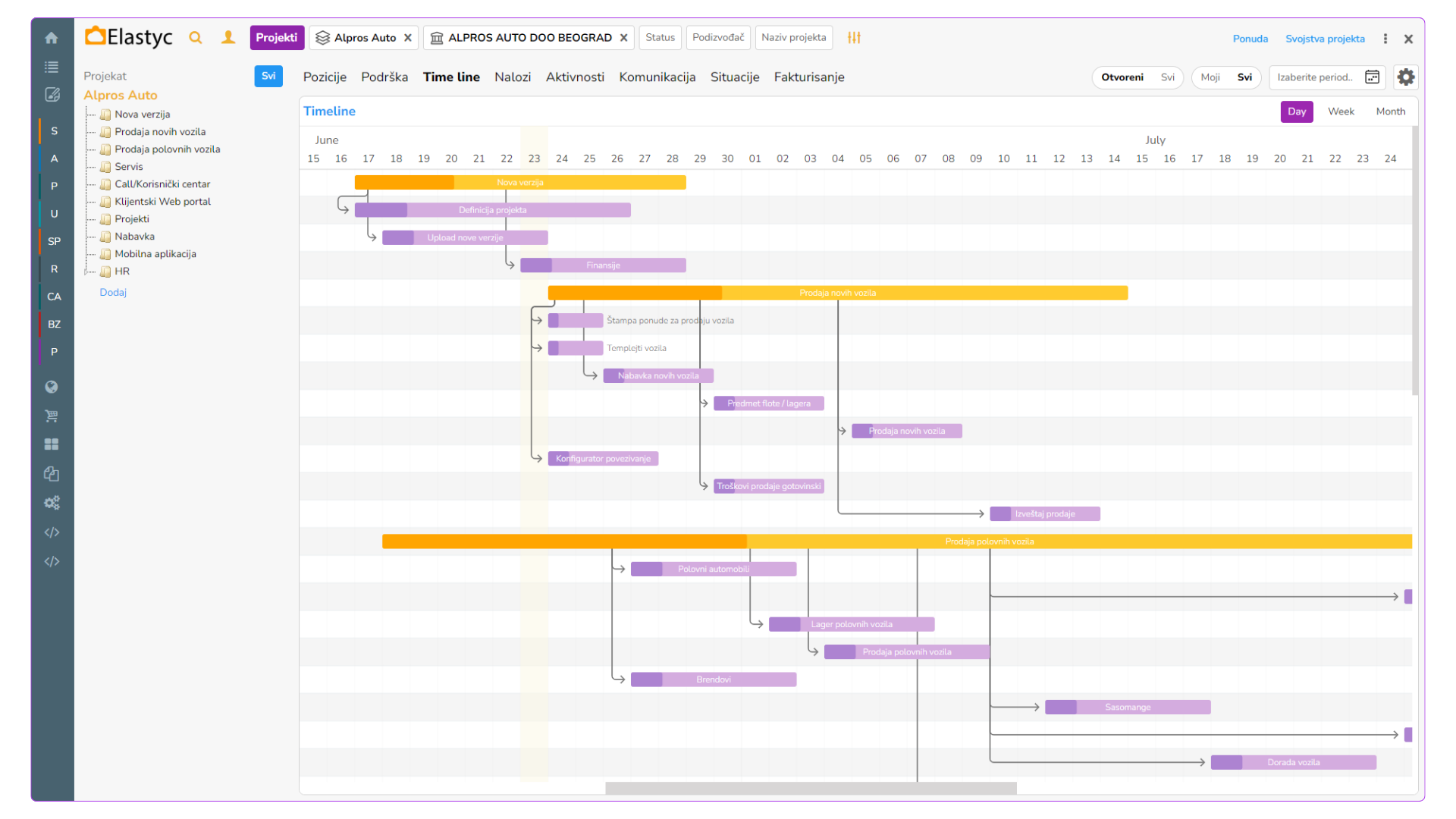Screen dimensions: 1456x819
Task: Switch timeline to Week view
Action: point(1340,111)
